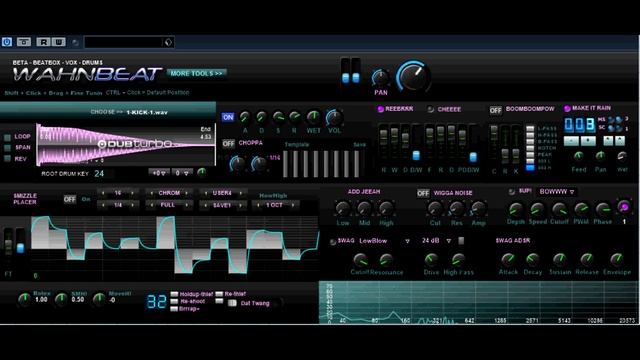This screenshot has height=360, width=640.
Task: Turn the Wigga Noise Cut knob
Action: click(x=435, y=209)
